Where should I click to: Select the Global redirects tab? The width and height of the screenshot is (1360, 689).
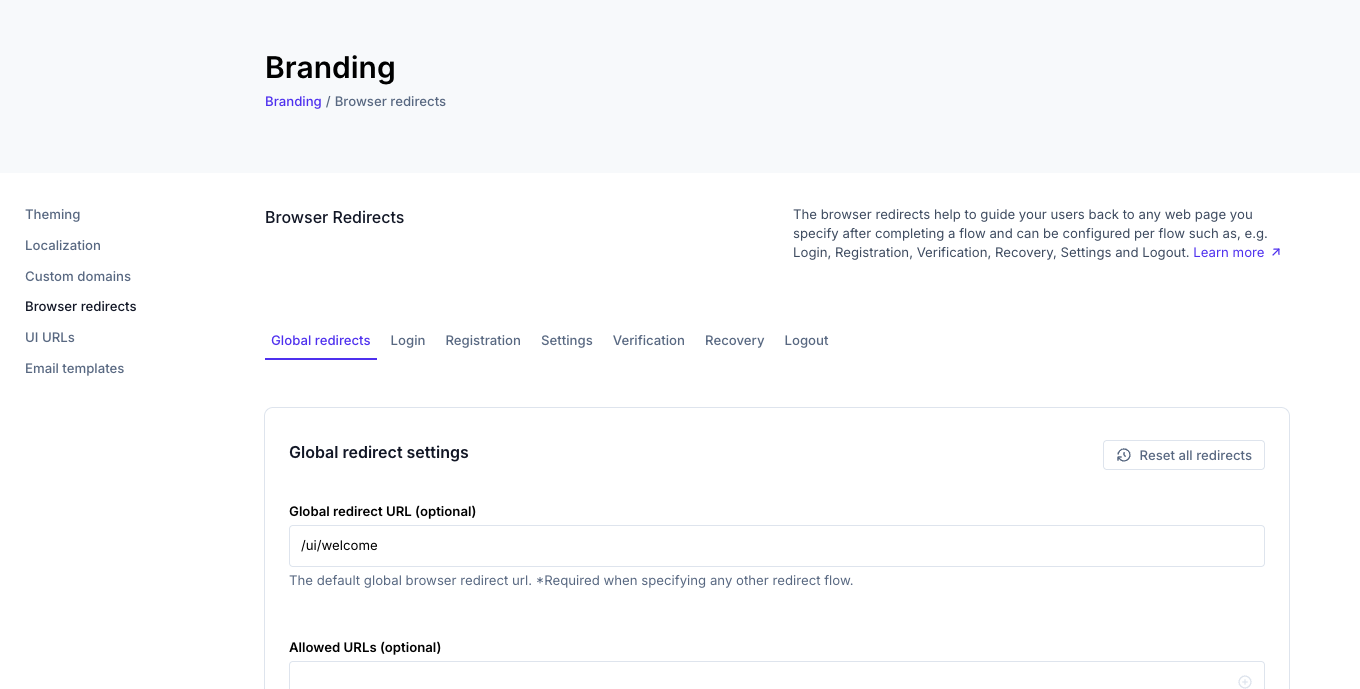321,340
